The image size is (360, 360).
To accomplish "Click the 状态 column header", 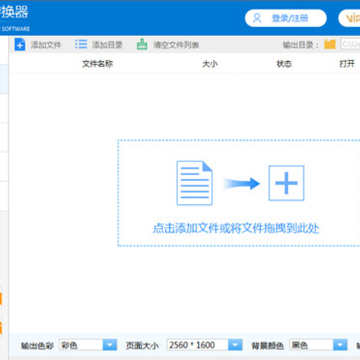I will (284, 64).
